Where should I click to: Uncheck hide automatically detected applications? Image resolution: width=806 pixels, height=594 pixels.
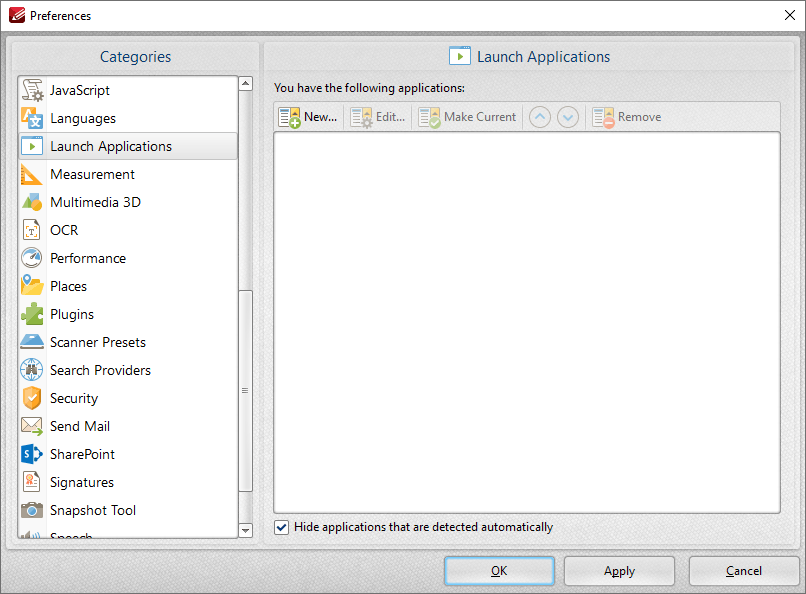pos(281,527)
